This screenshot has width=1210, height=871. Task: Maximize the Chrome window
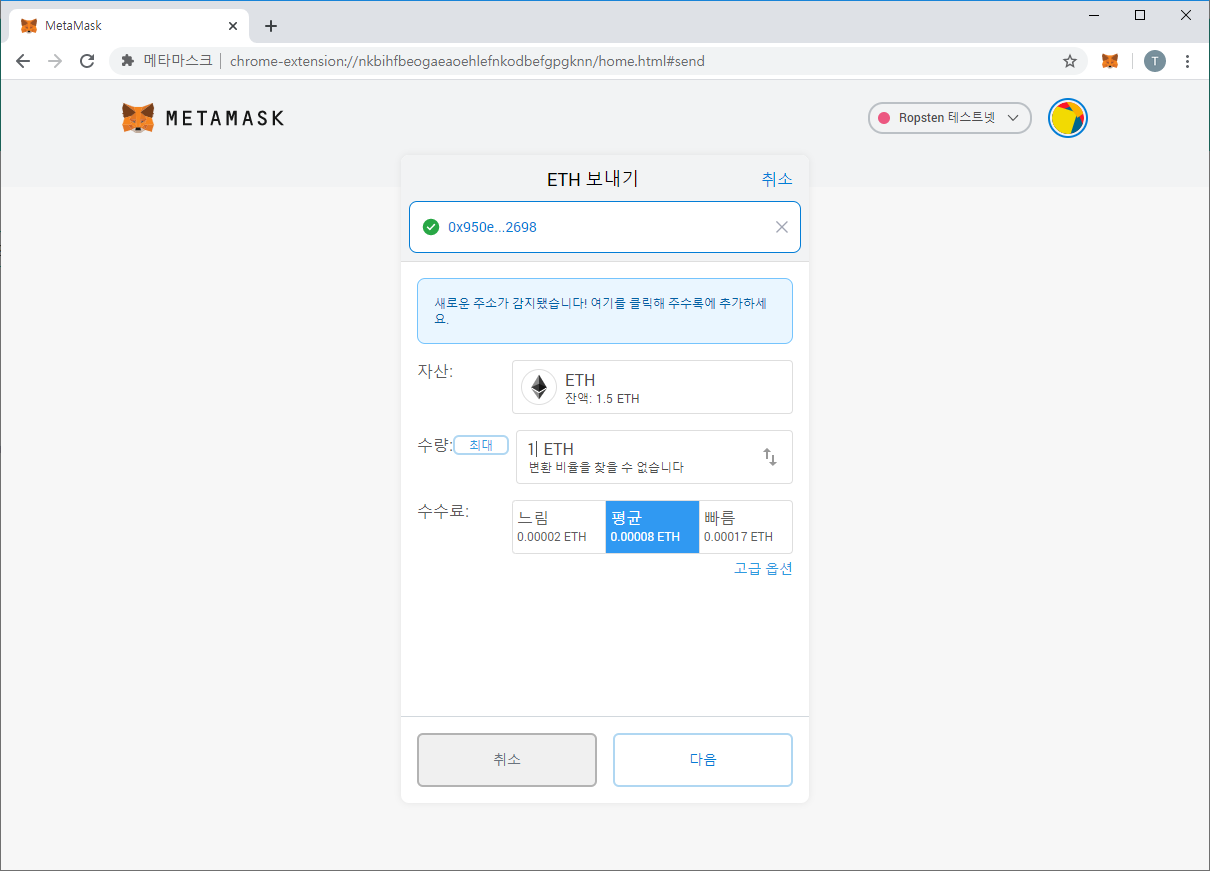pyautogui.click(x=1139, y=15)
